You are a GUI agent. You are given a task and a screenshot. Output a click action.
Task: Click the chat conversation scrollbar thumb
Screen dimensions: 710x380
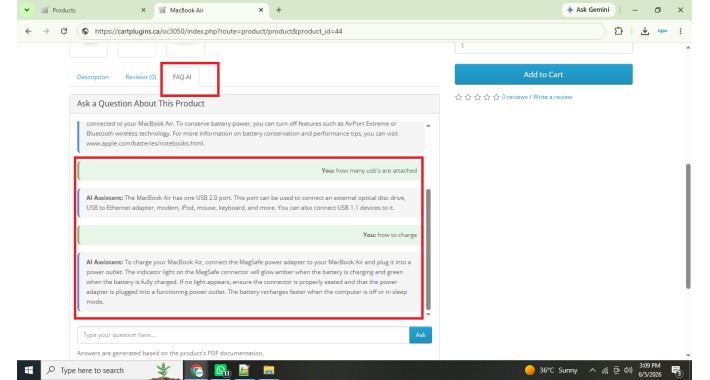pyautogui.click(x=428, y=249)
